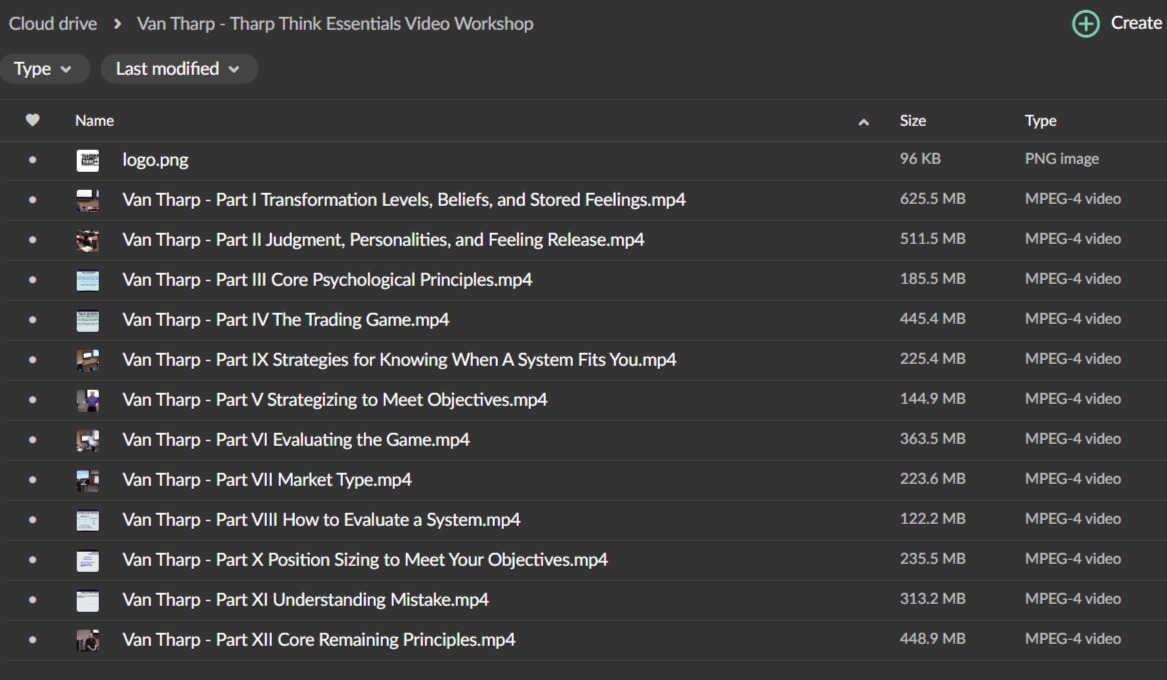
Task: Toggle favourite dot for Part IV Trading Game
Action: [32, 320]
